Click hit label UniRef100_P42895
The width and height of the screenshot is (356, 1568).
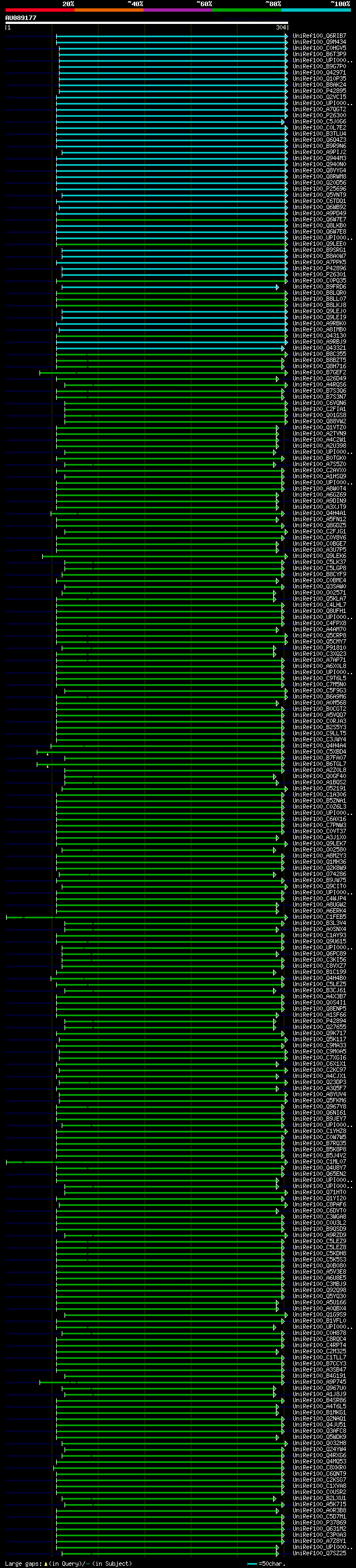(x=319, y=91)
